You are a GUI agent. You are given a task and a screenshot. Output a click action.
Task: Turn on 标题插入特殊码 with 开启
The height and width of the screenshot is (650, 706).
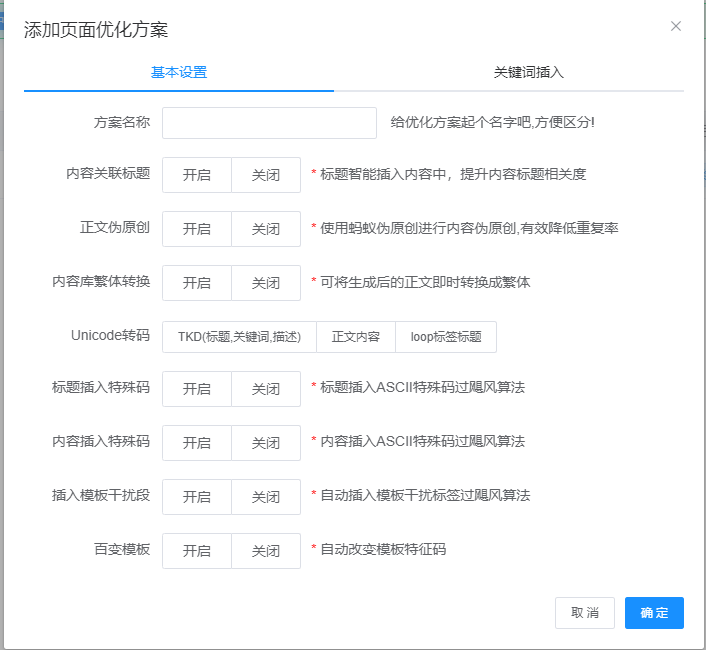coord(197,389)
